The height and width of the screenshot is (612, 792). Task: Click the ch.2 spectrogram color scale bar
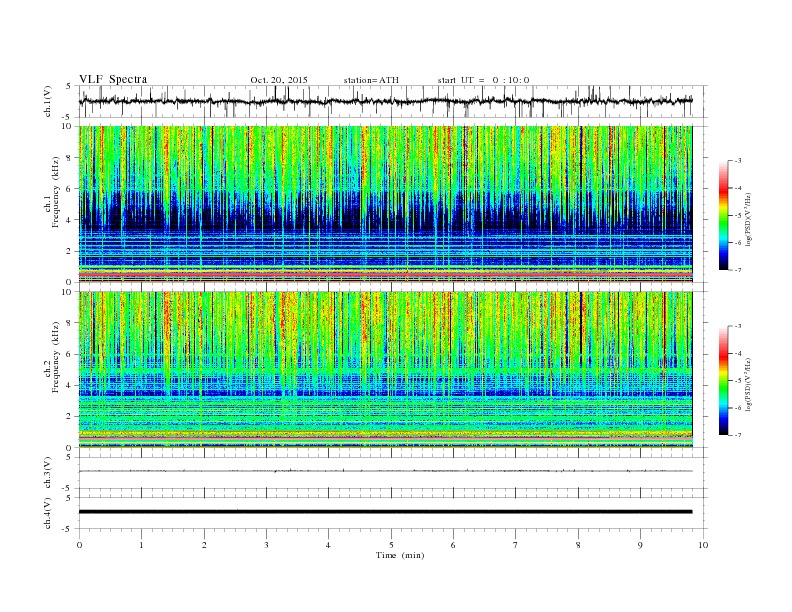point(724,380)
